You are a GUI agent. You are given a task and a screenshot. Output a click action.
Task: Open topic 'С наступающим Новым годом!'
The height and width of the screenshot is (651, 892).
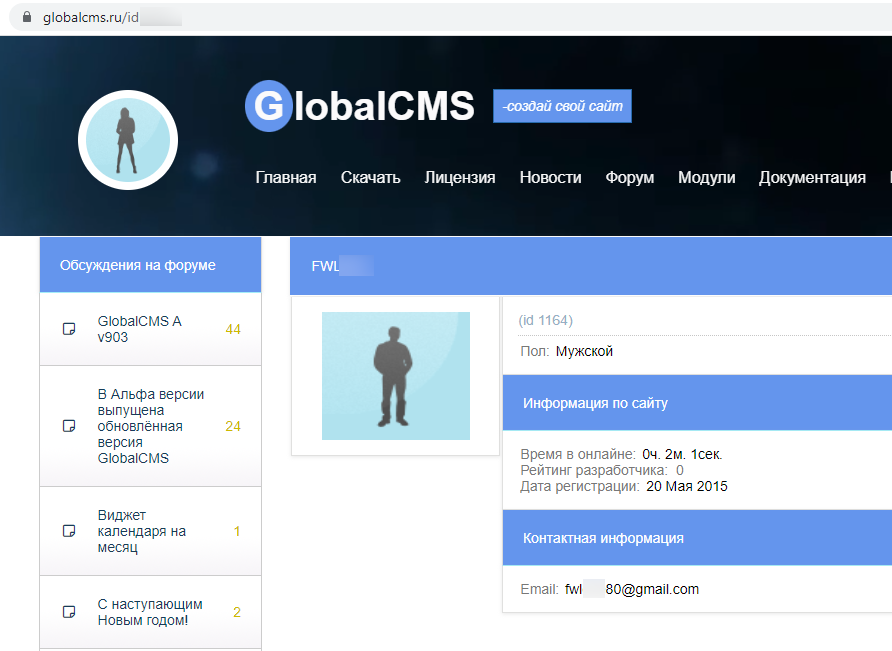[x=150, y=612]
